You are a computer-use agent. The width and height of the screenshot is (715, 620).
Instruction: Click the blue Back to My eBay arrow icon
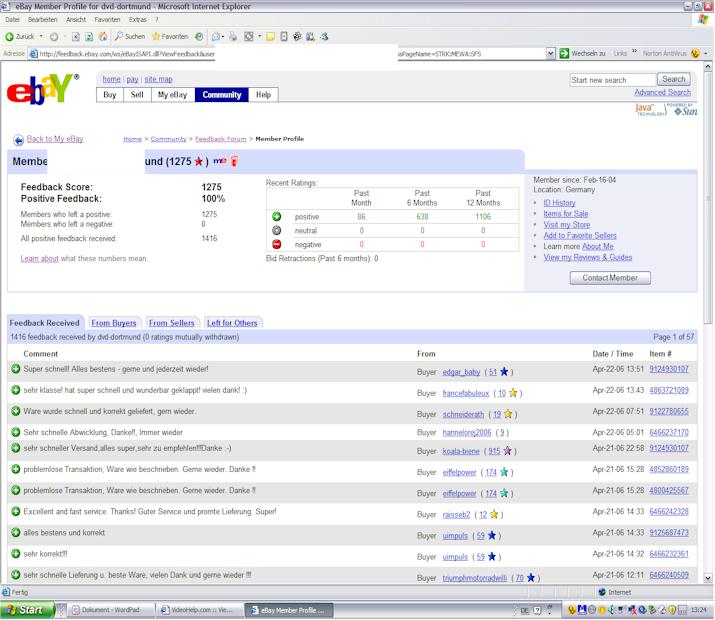18,140
